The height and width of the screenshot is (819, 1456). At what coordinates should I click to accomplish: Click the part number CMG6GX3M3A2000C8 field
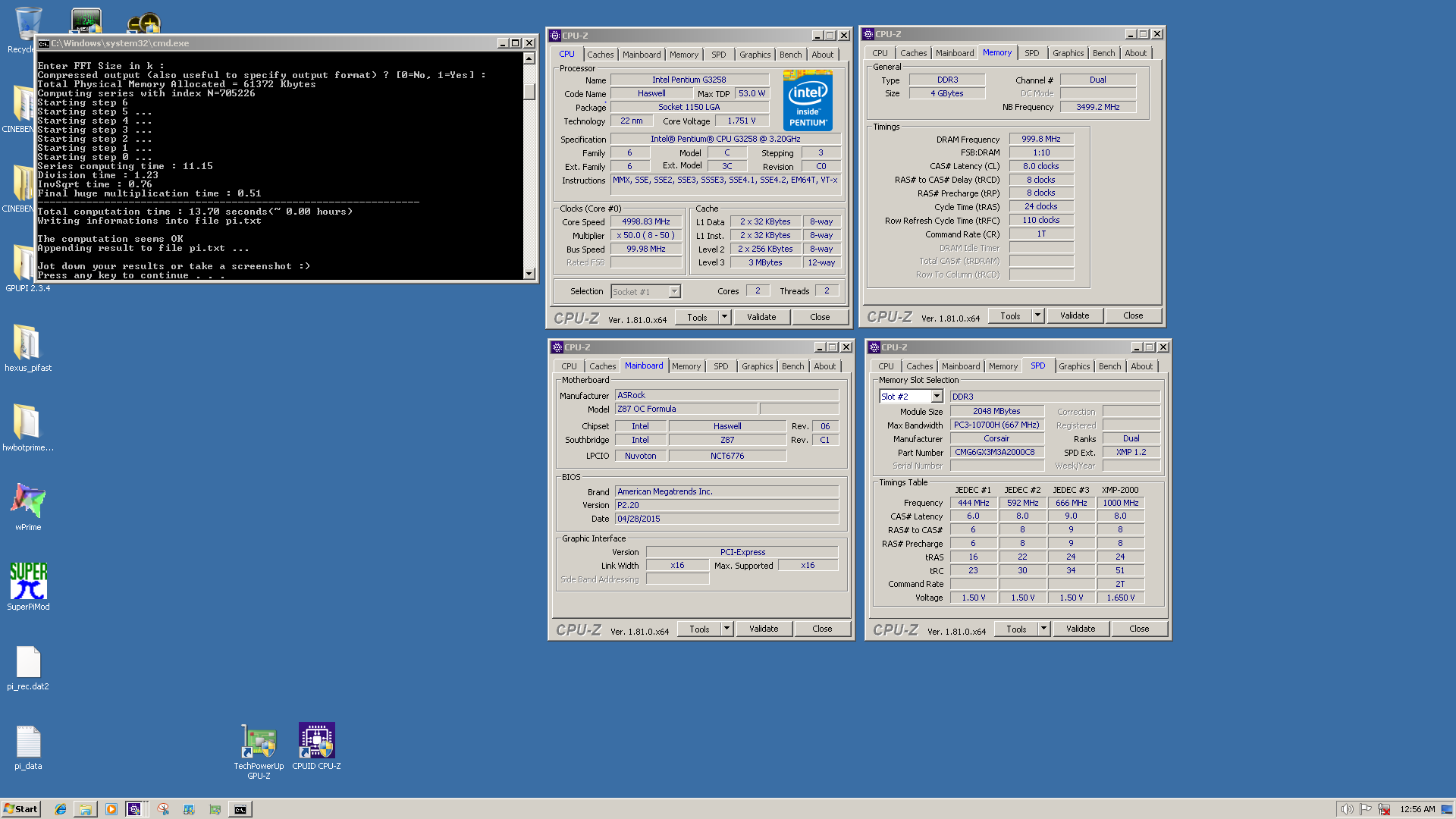point(996,452)
